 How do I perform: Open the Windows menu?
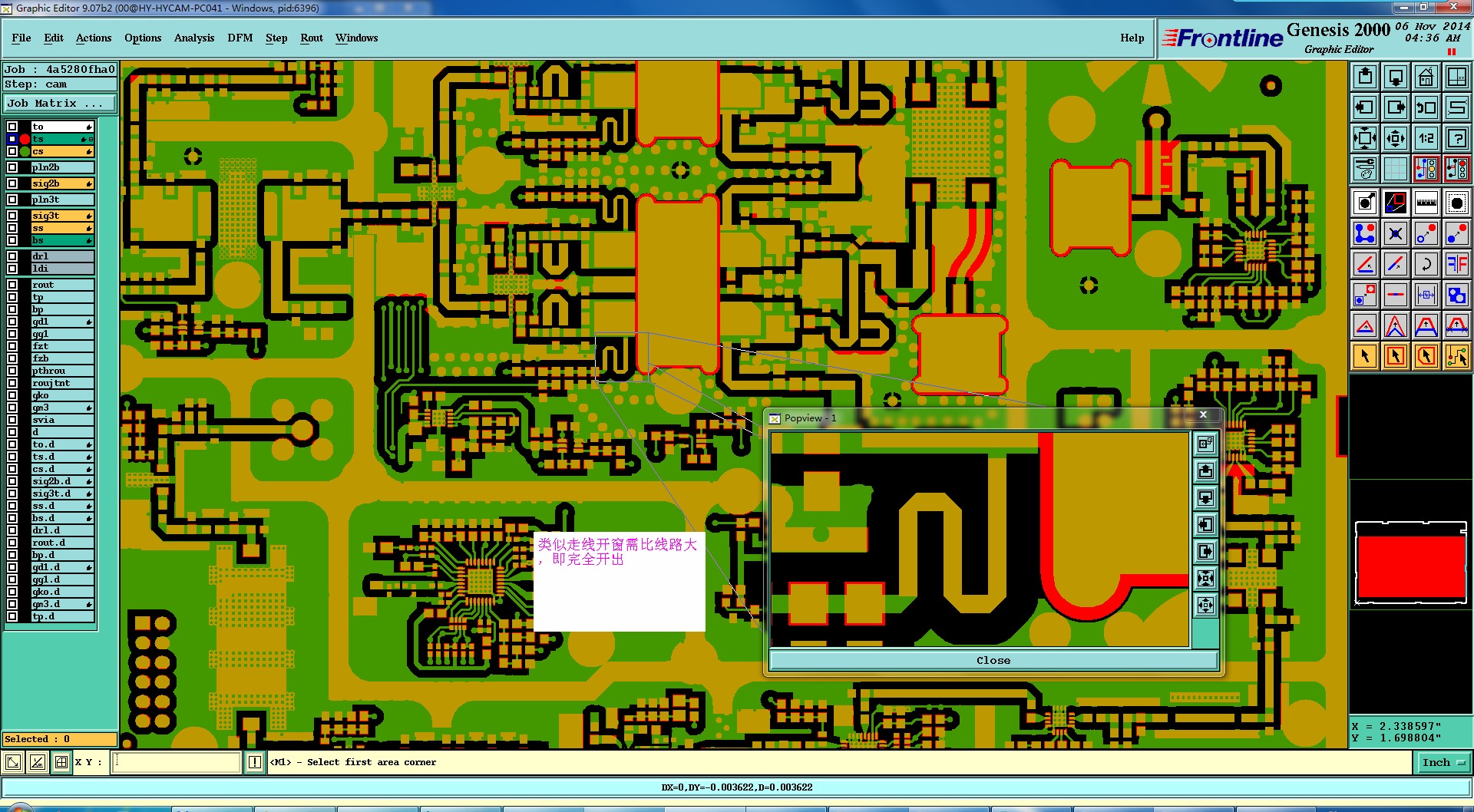pos(356,38)
